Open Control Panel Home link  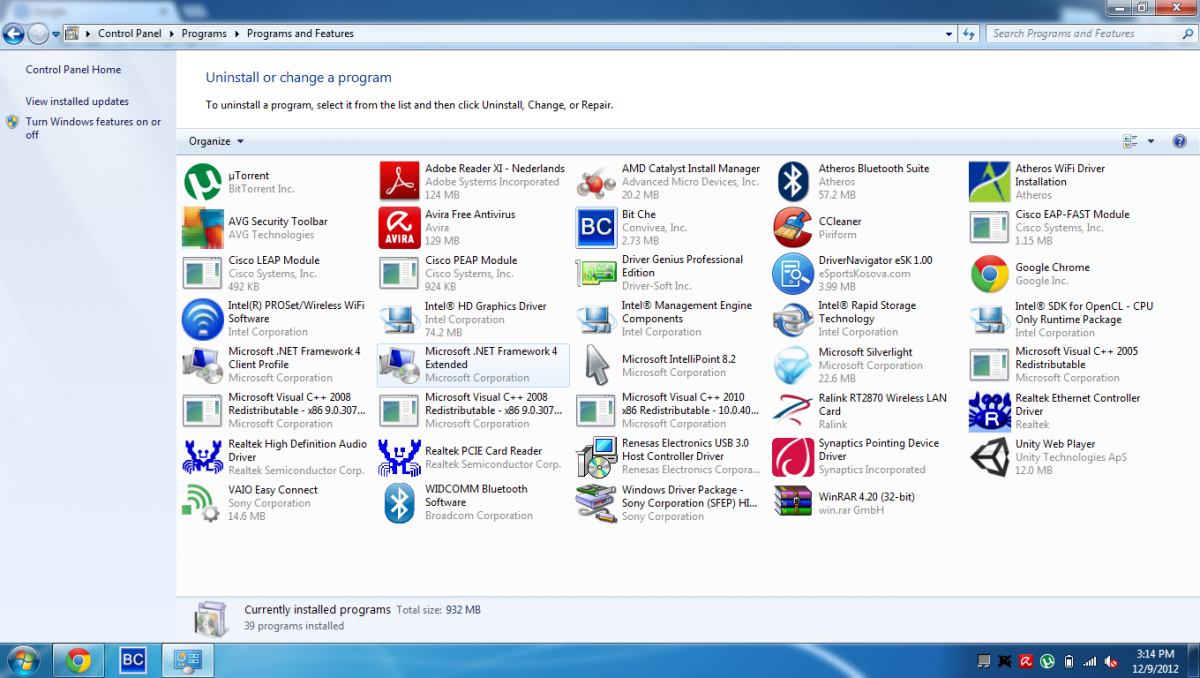[73, 70]
